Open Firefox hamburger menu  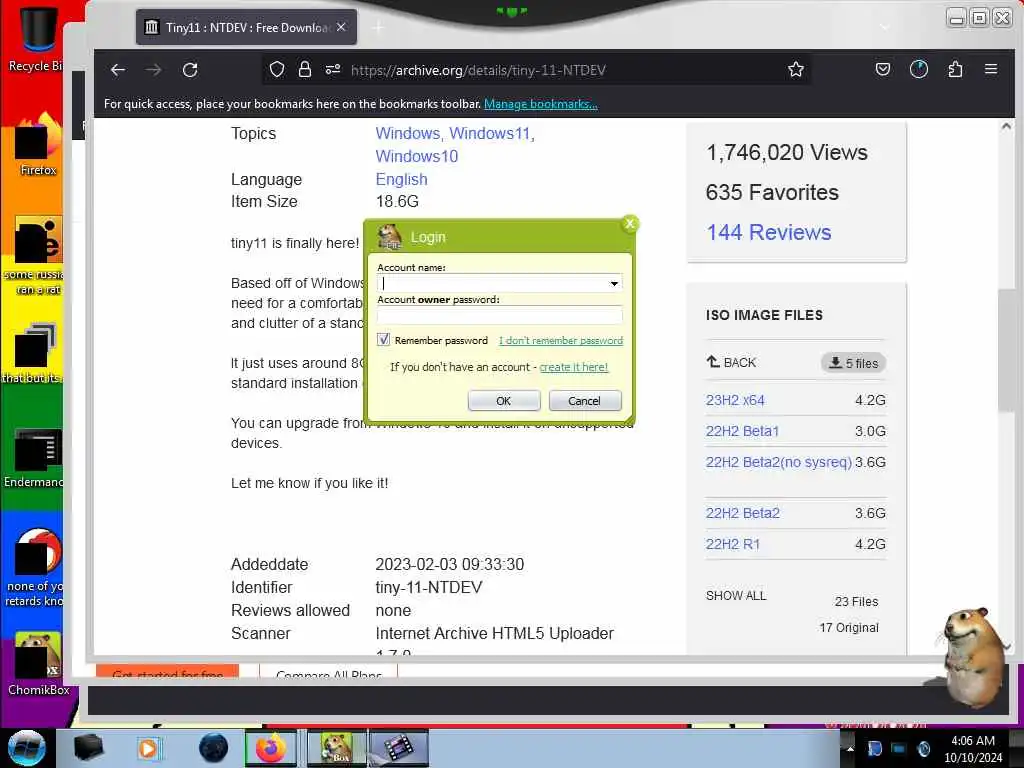tap(991, 69)
